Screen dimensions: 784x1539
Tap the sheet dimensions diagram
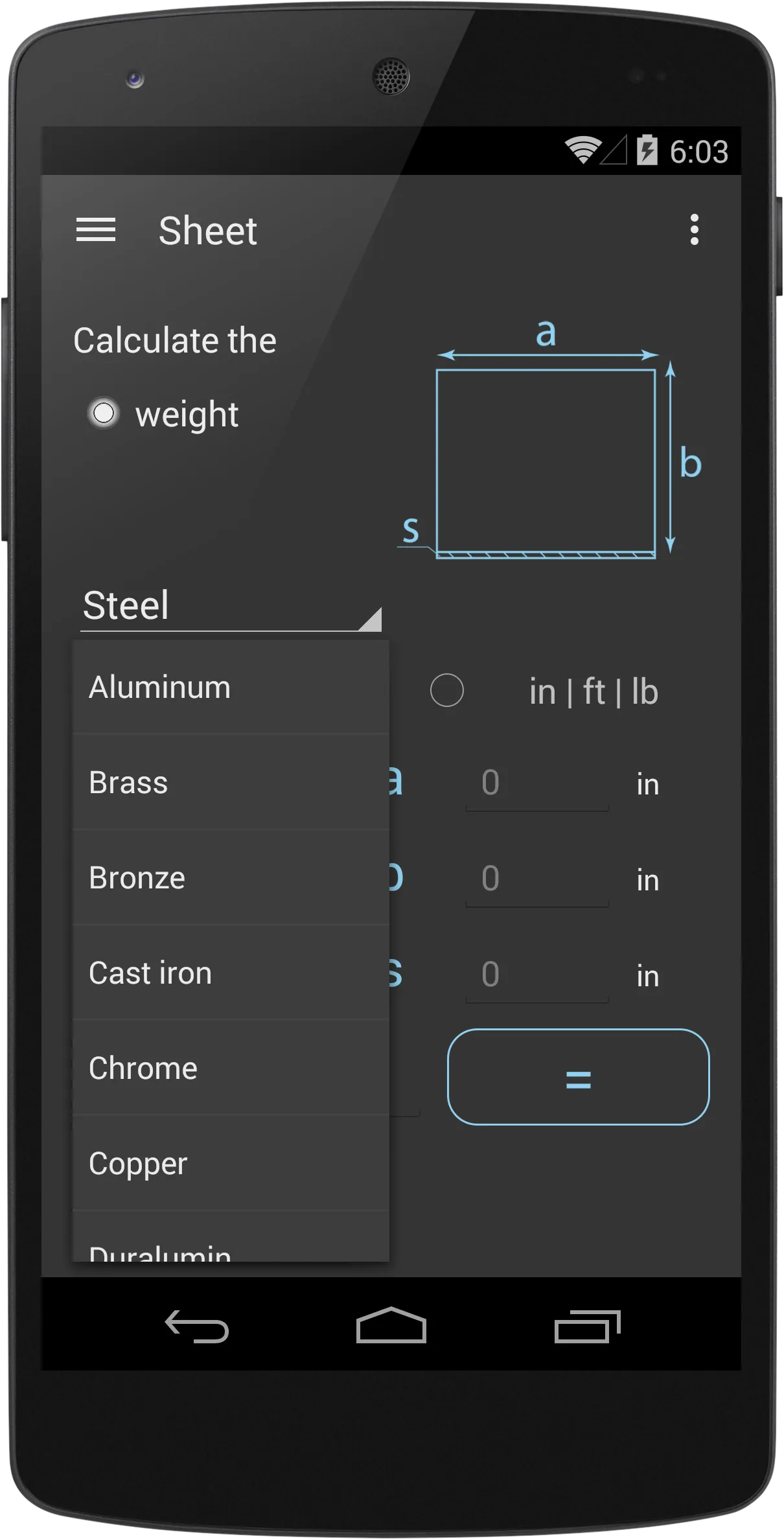(x=549, y=439)
